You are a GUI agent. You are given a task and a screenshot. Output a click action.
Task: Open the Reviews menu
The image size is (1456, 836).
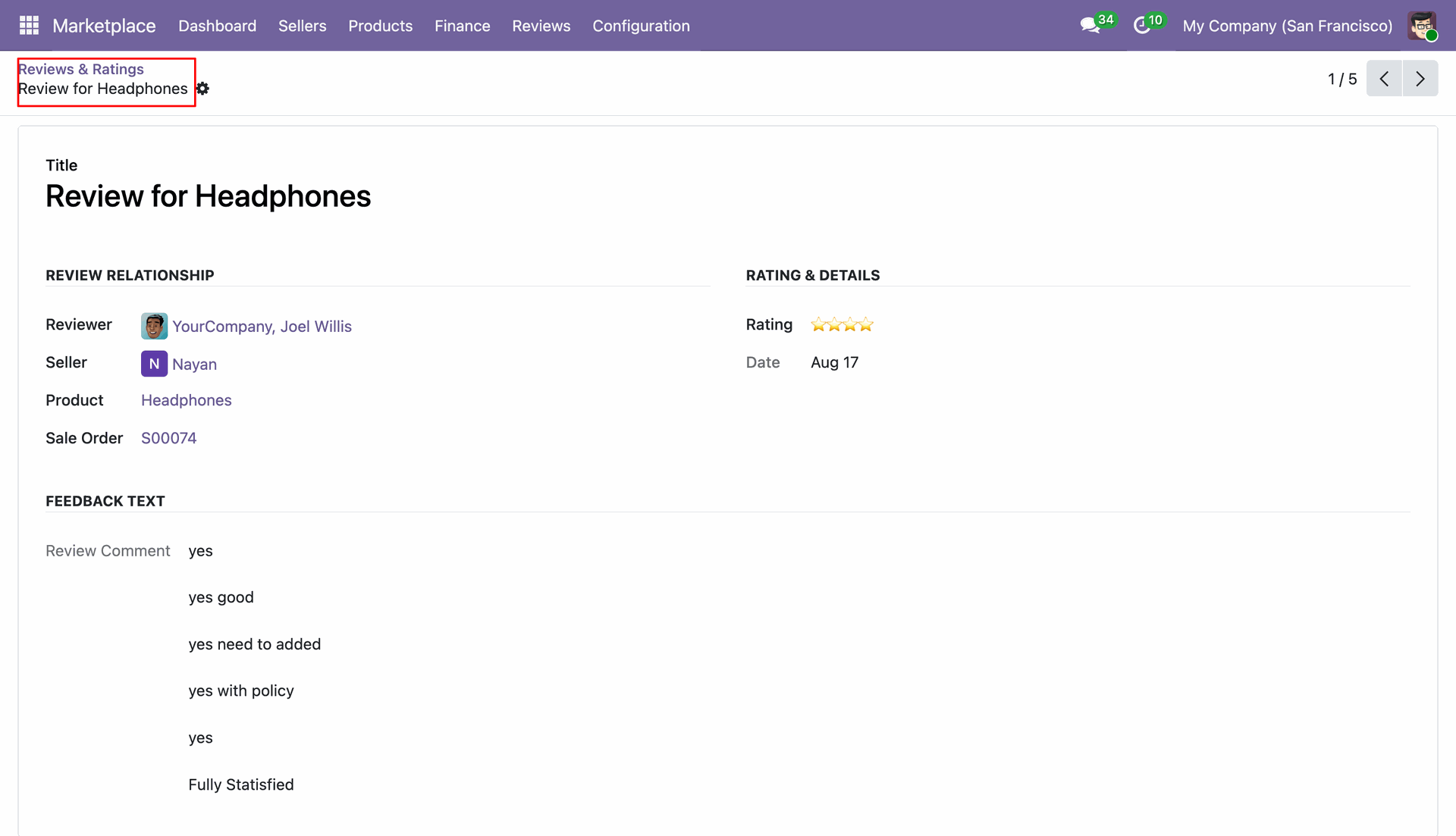coord(541,26)
